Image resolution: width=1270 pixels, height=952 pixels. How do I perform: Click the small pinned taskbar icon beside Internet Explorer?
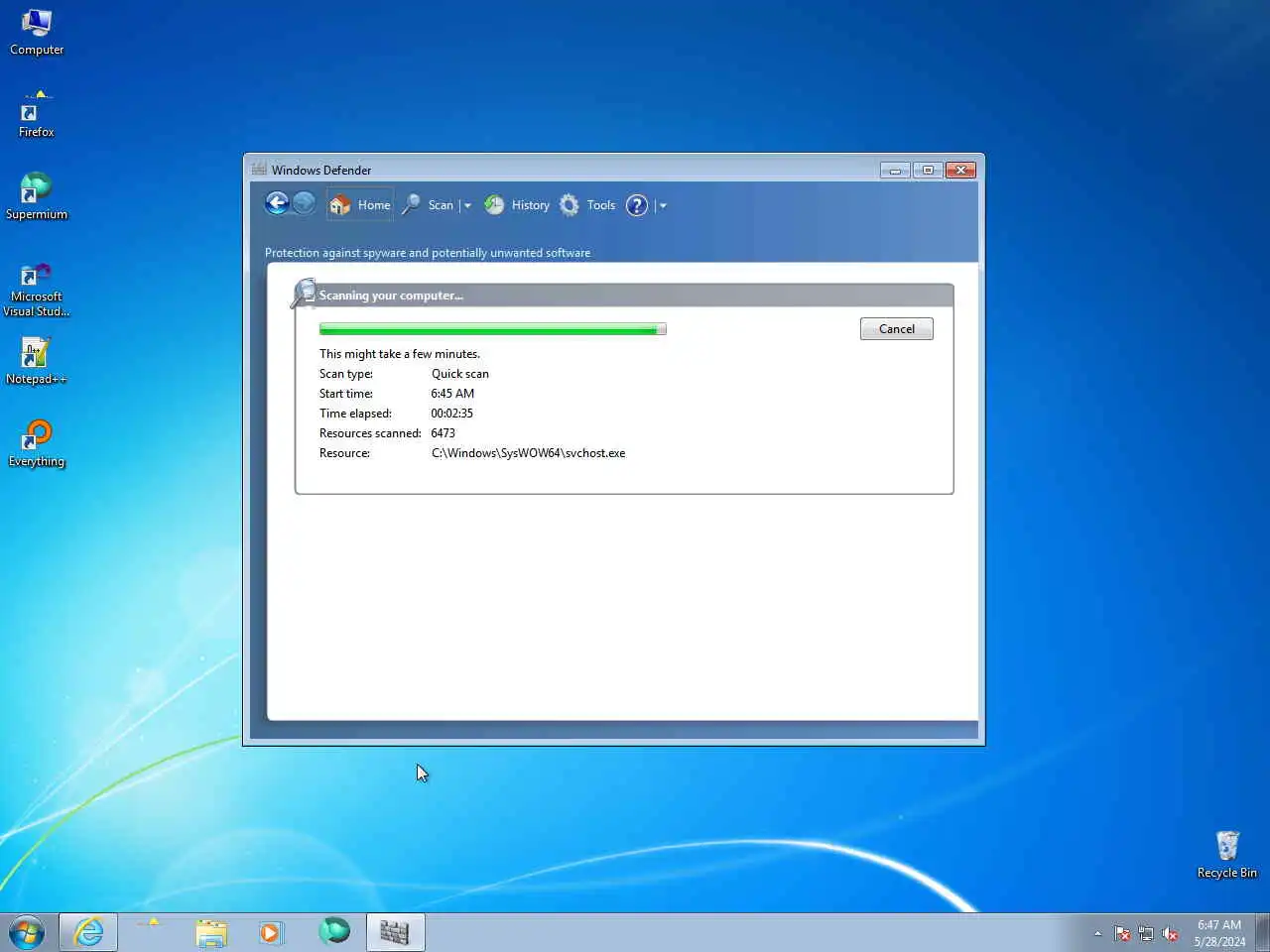[149, 924]
